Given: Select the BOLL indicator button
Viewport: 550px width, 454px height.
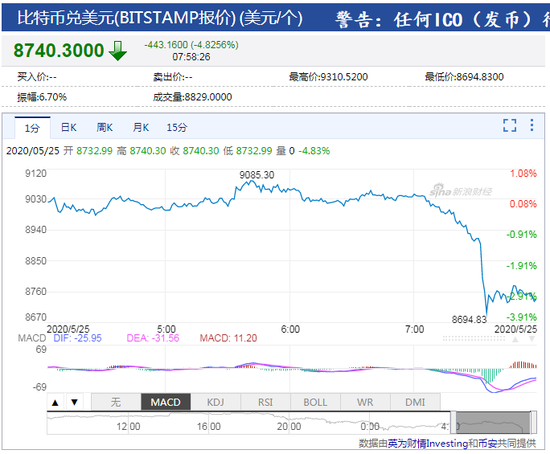Looking at the screenshot, I should coord(315,402).
